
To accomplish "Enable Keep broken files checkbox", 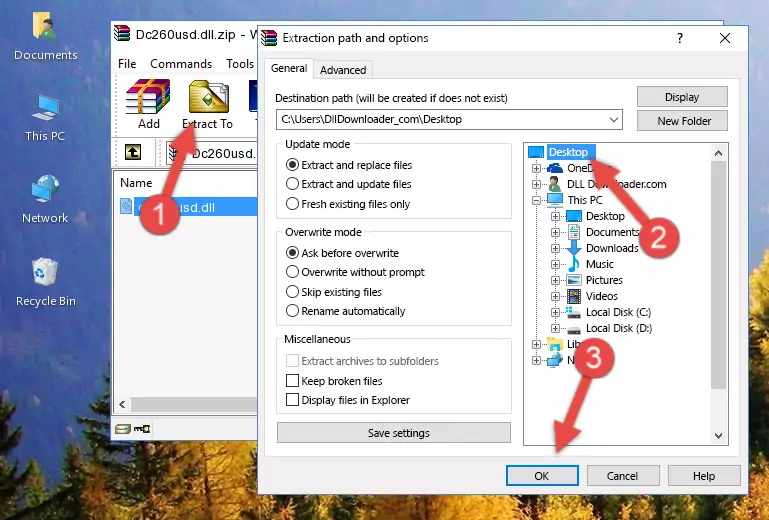I will point(292,381).
